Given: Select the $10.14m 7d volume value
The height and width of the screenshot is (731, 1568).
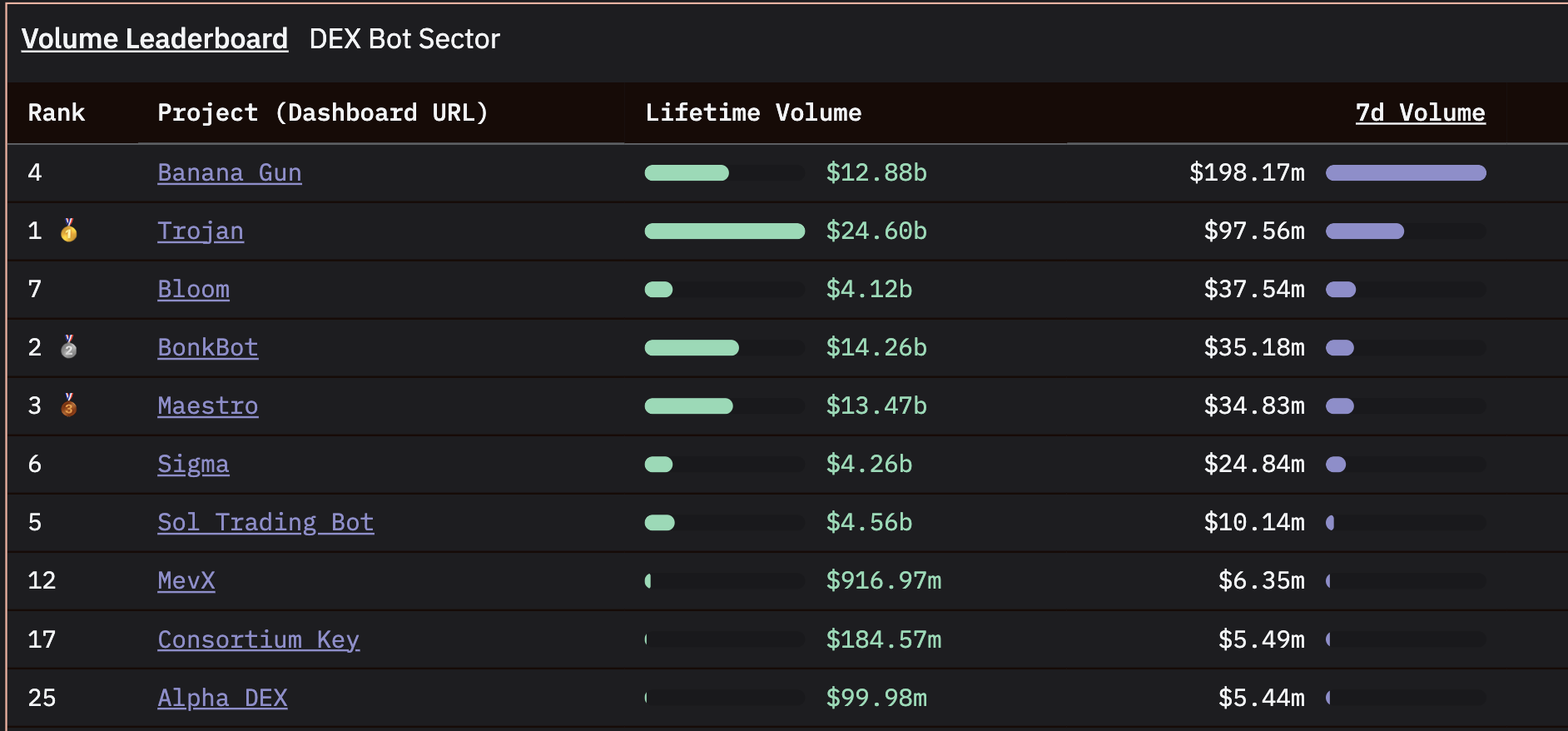Looking at the screenshot, I should [x=1254, y=522].
